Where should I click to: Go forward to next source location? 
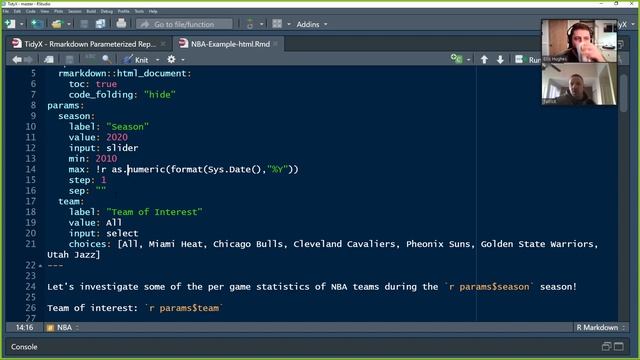[28, 60]
